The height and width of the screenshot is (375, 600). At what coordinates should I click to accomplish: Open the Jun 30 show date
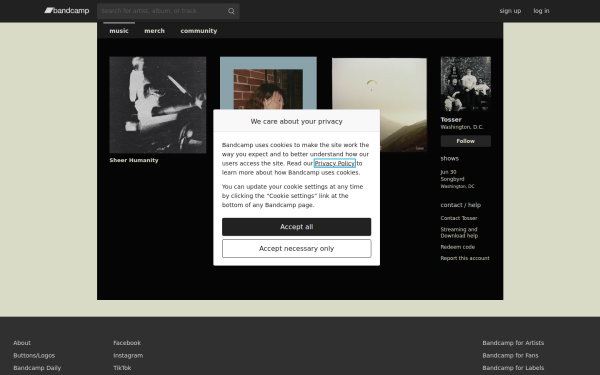click(x=448, y=172)
